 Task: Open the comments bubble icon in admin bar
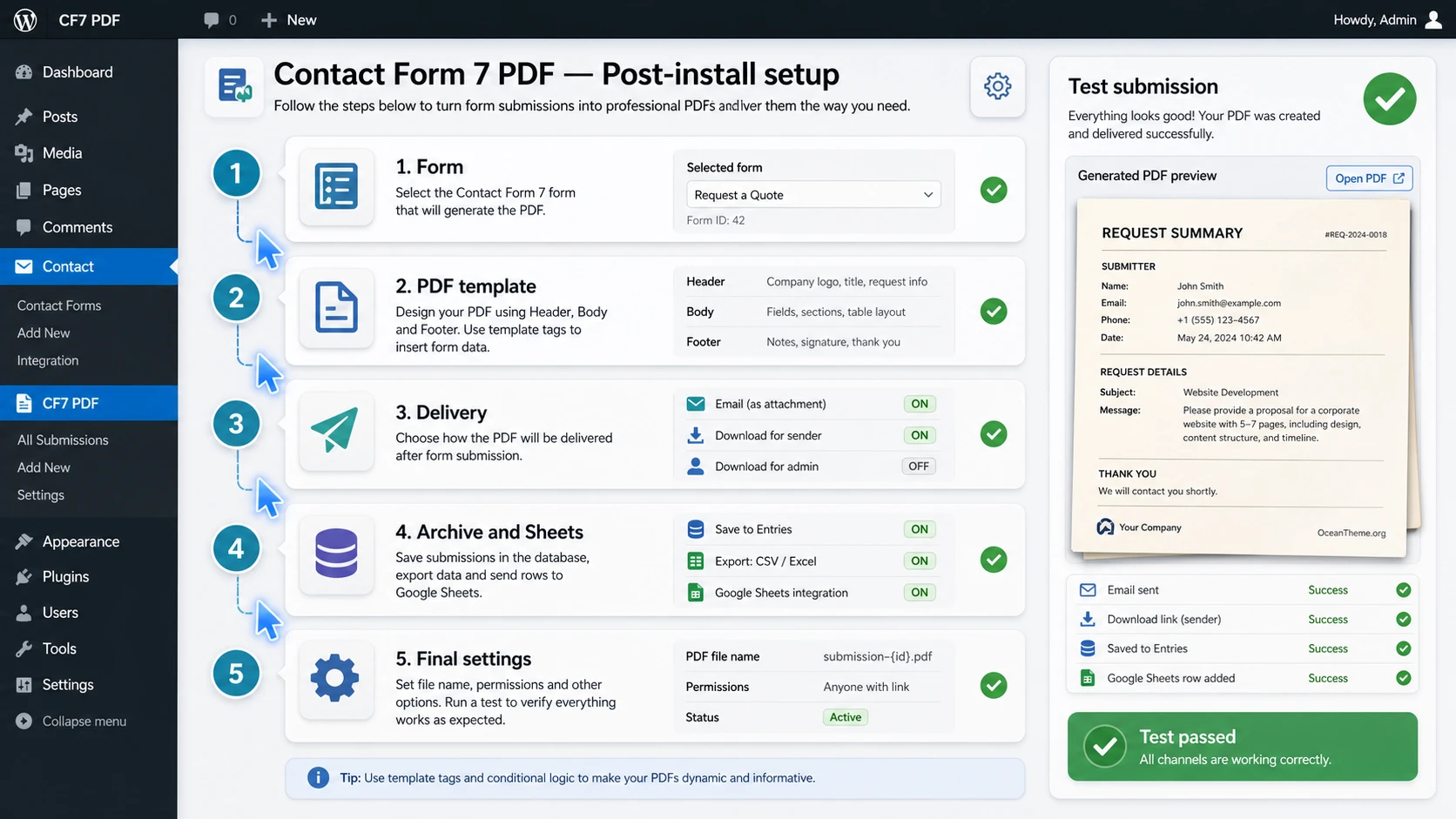tap(211, 20)
